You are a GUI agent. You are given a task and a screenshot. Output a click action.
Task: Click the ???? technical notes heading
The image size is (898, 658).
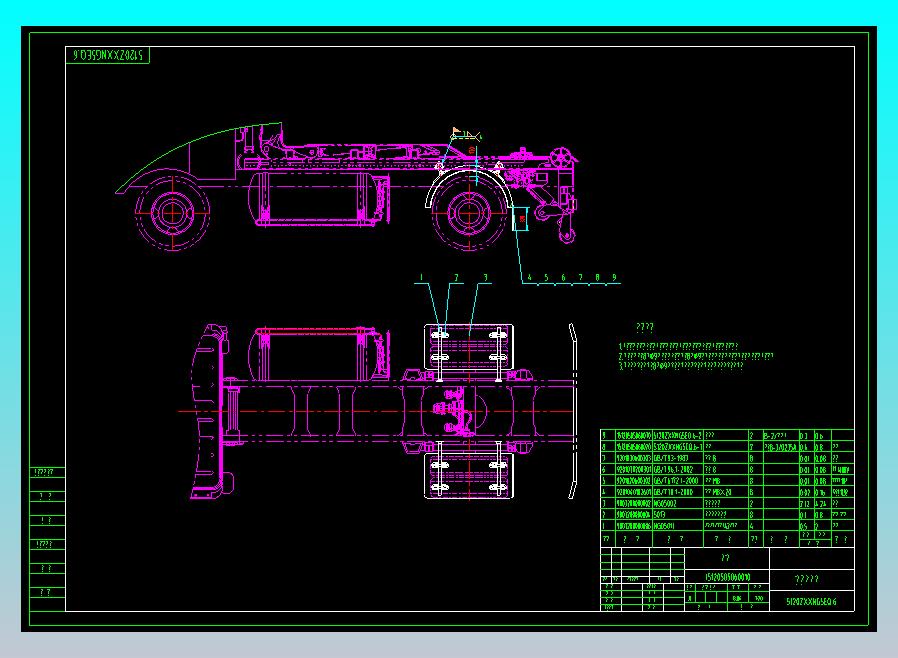click(645, 328)
